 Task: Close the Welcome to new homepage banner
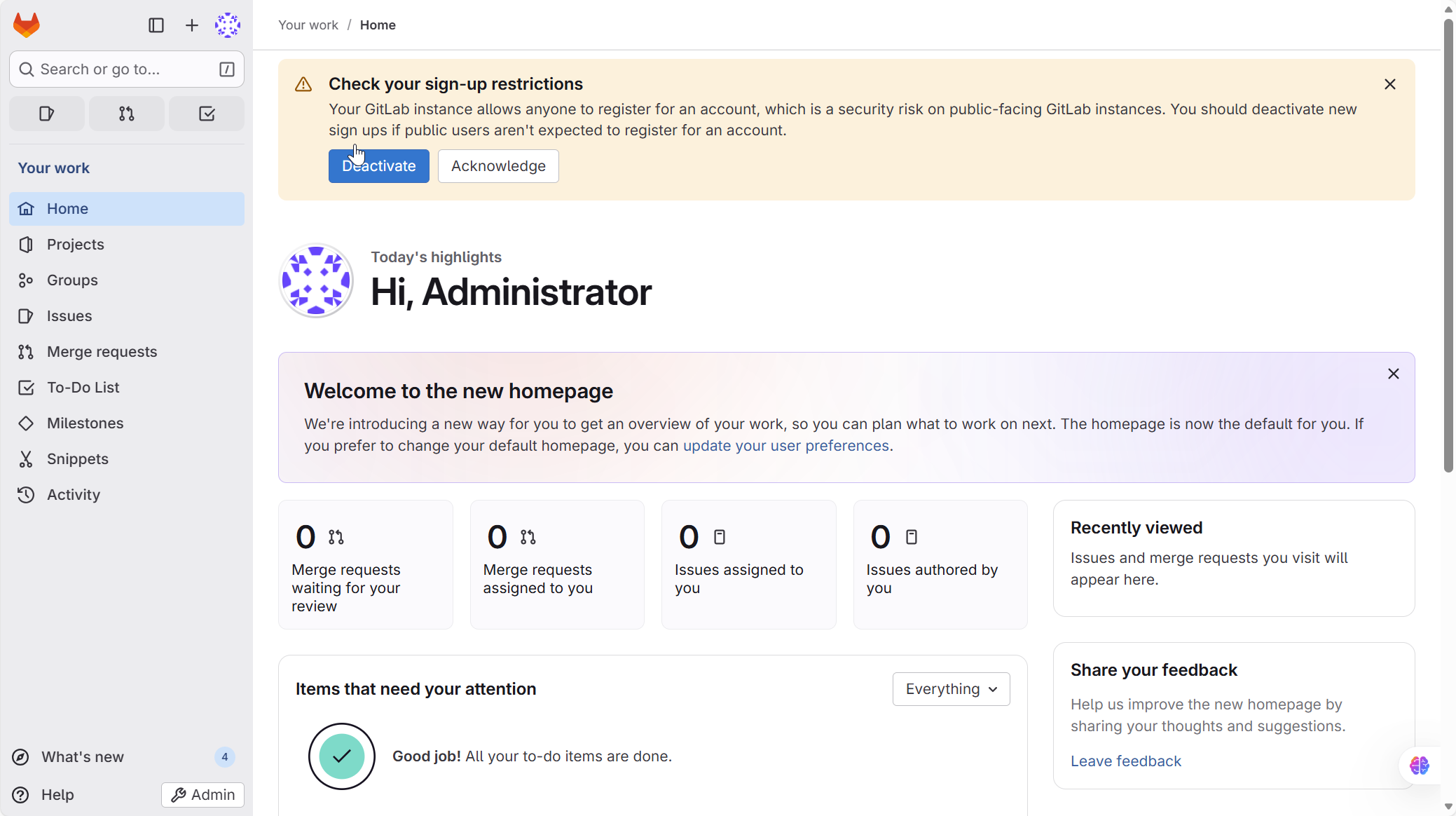click(x=1393, y=374)
